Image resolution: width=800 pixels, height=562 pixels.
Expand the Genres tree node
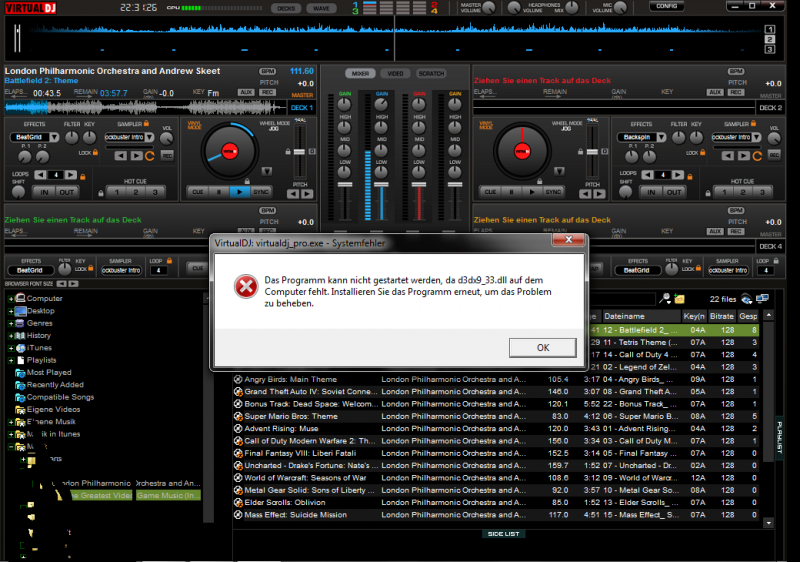tap(11, 323)
